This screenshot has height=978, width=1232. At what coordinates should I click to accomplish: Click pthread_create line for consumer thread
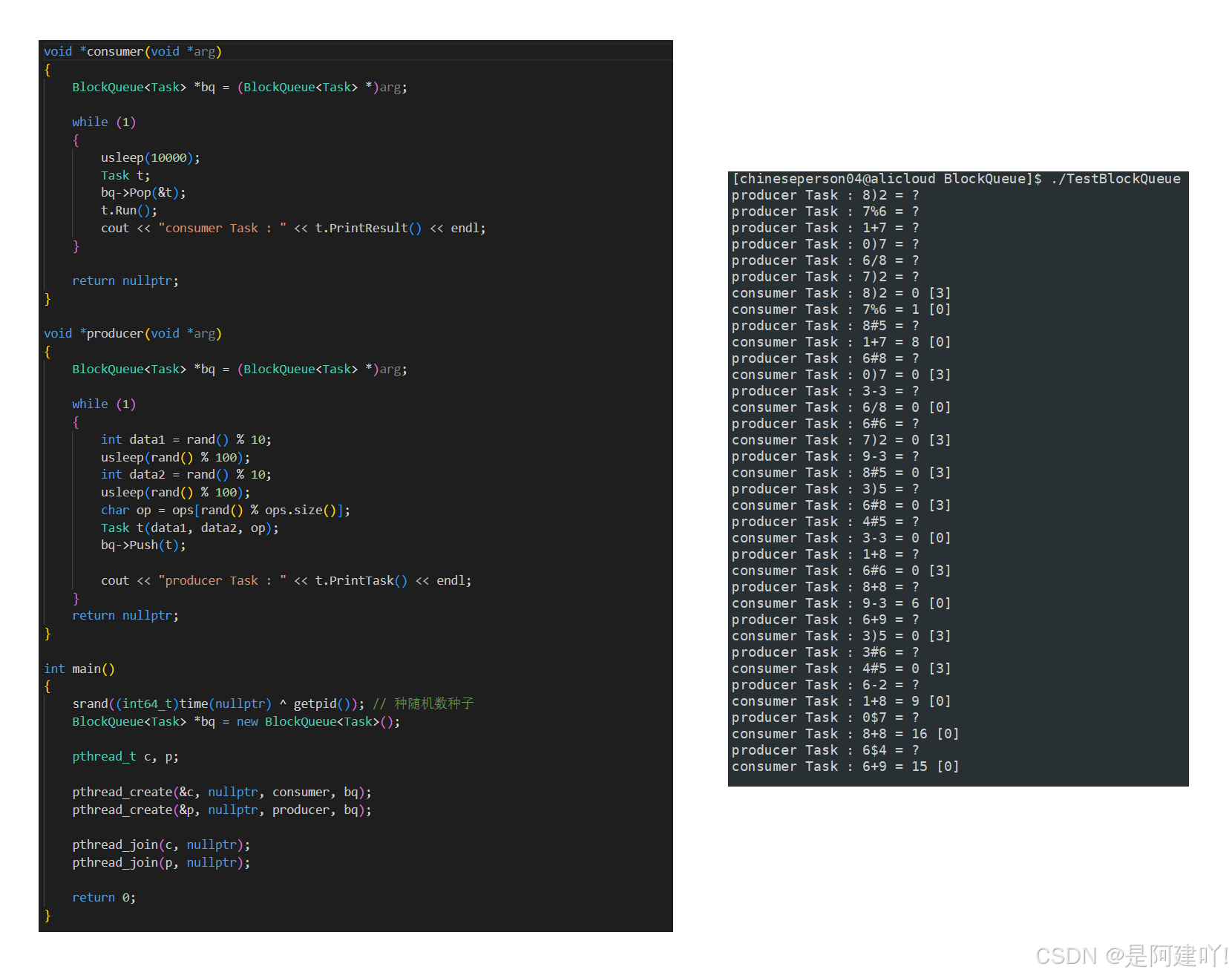(221, 792)
